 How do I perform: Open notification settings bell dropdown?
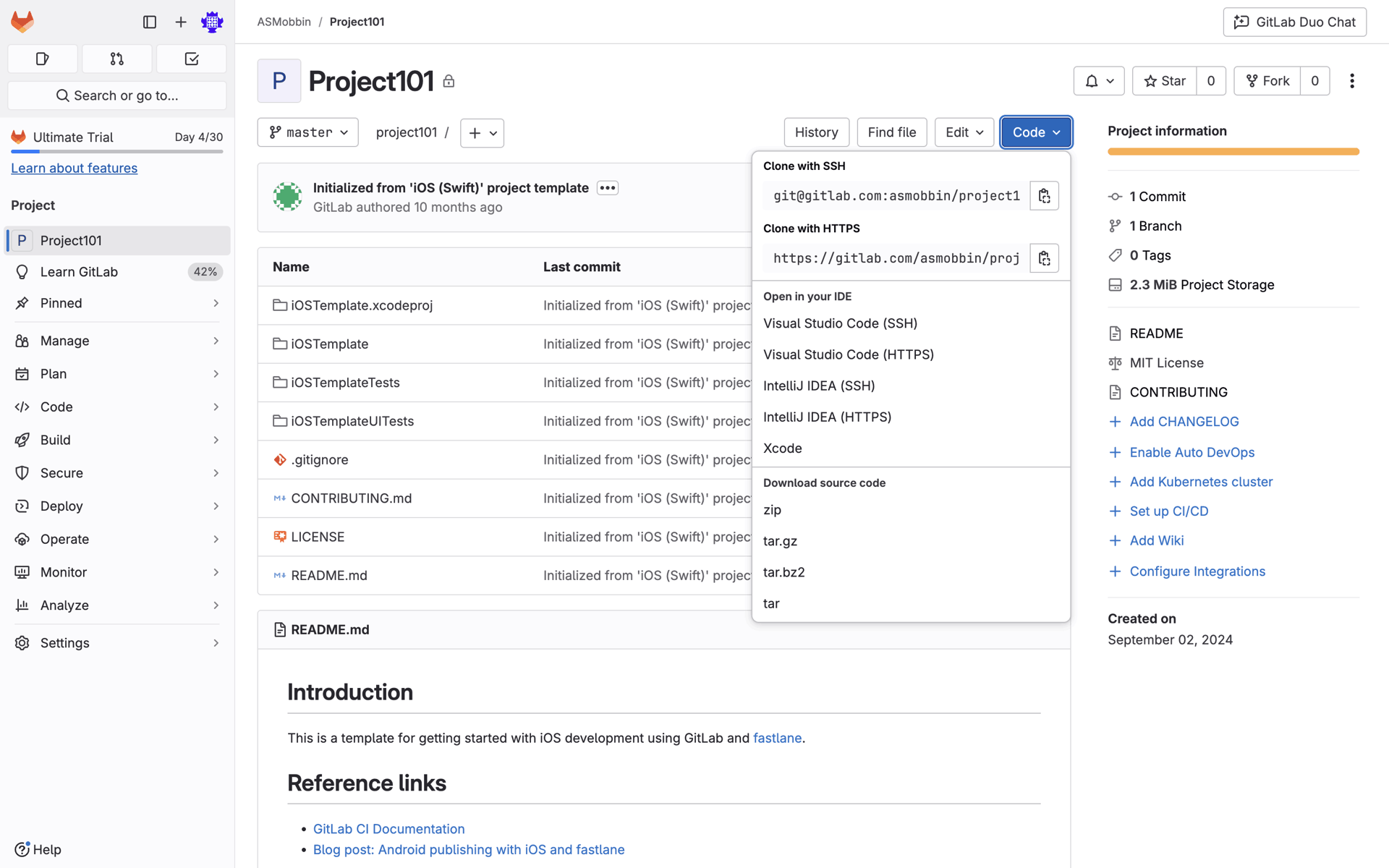[x=1099, y=81]
